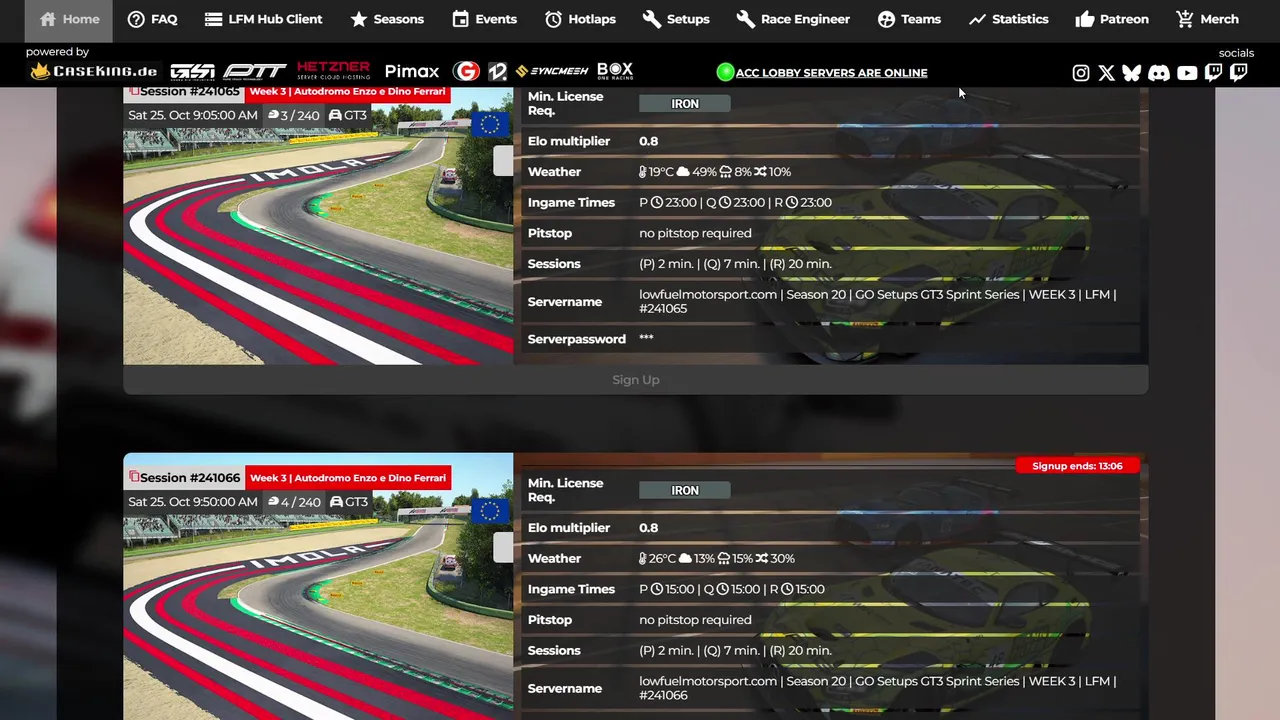This screenshot has width=1280, height=720.
Task: Open the Home page
Action: point(69,19)
